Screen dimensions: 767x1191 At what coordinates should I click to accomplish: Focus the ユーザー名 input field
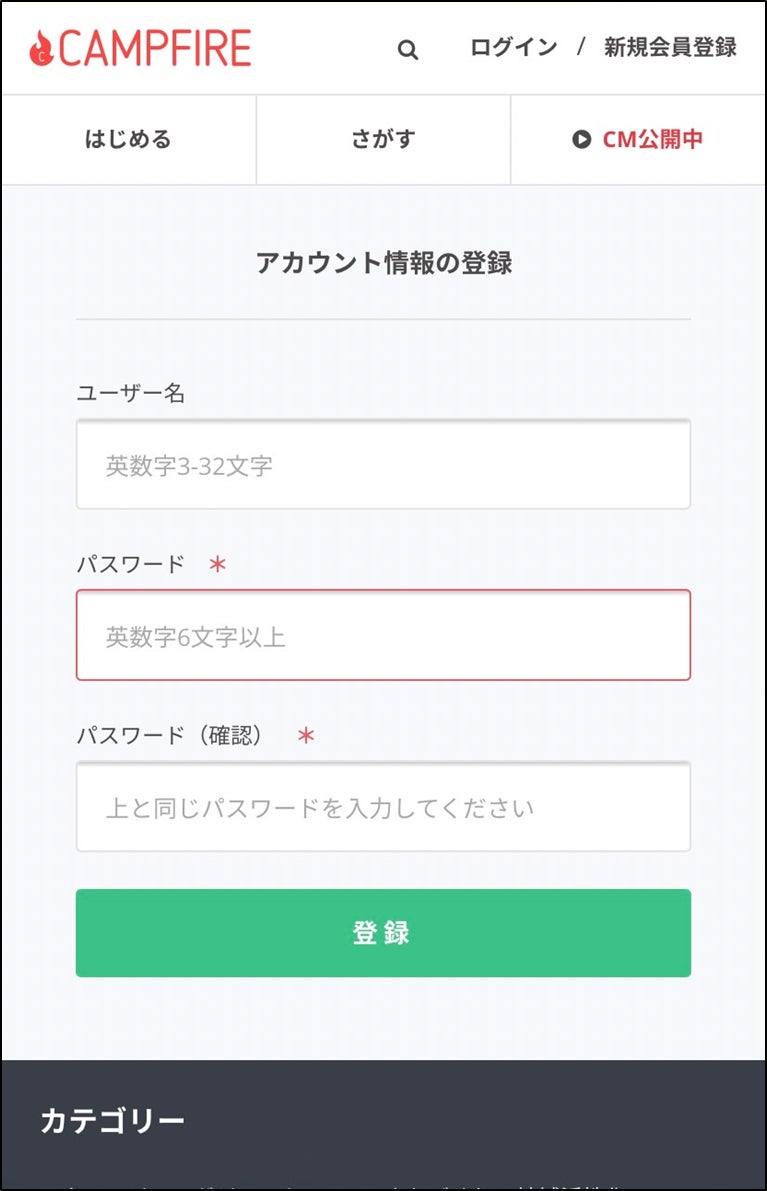click(x=383, y=464)
